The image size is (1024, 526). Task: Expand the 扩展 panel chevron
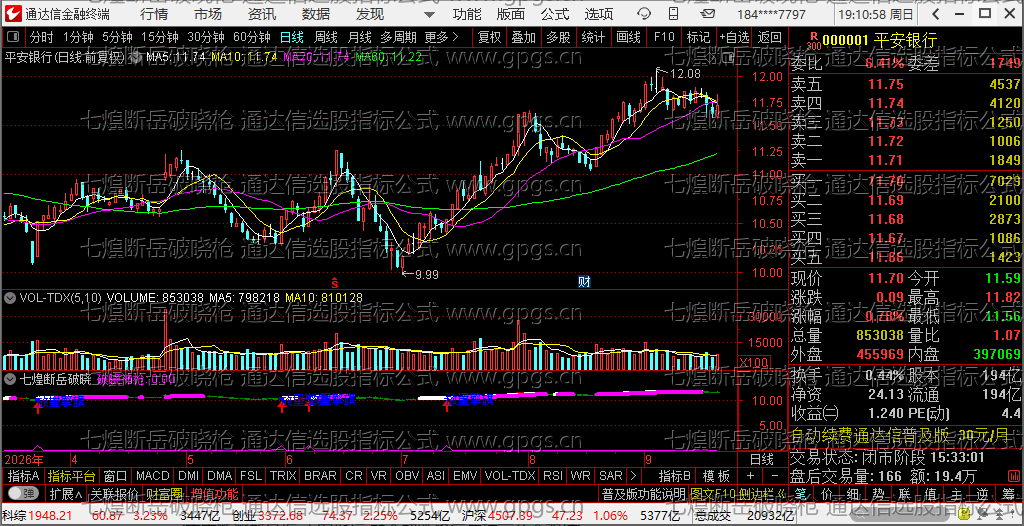tap(65, 493)
